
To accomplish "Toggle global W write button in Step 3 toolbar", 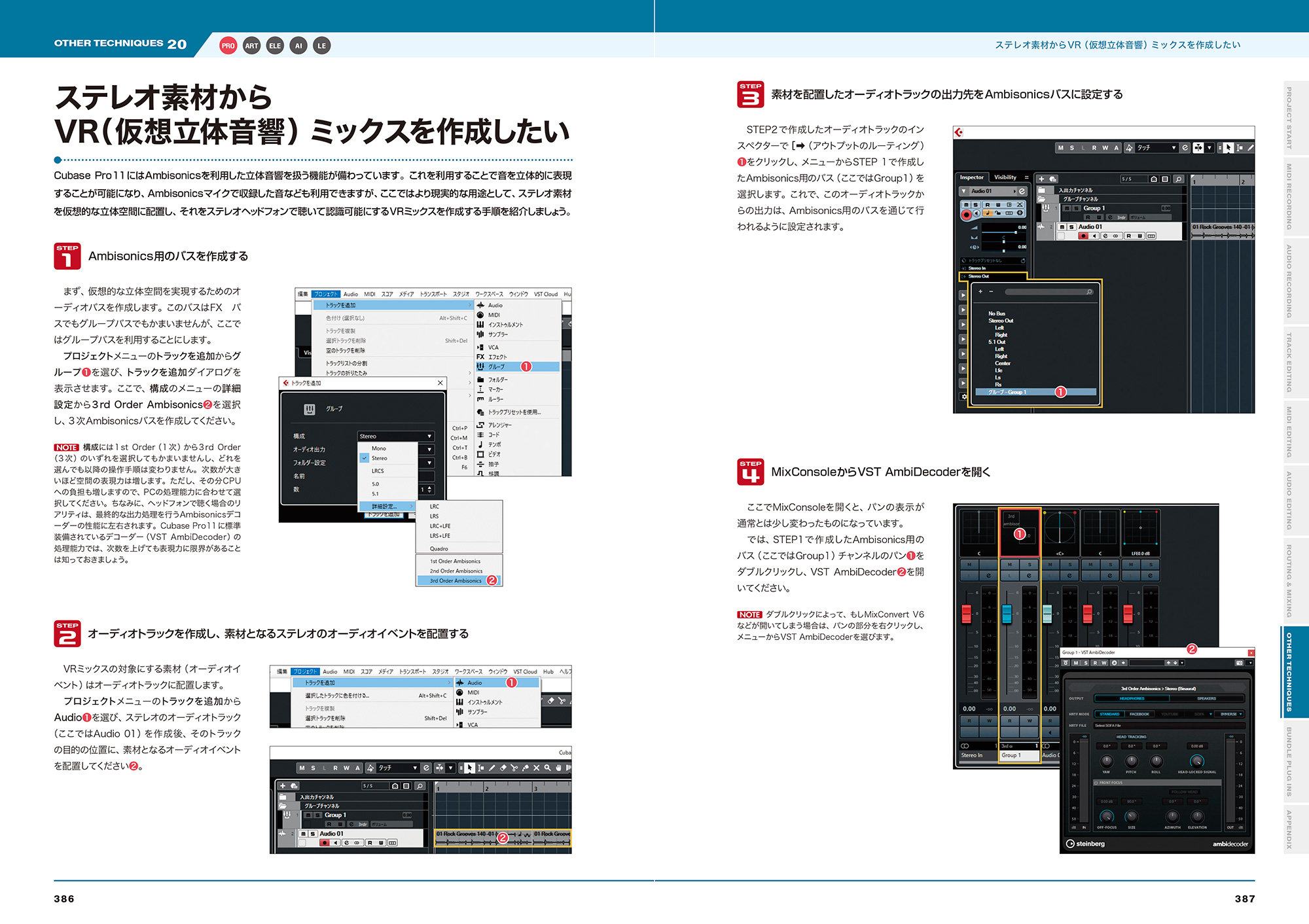I will pos(1105,148).
